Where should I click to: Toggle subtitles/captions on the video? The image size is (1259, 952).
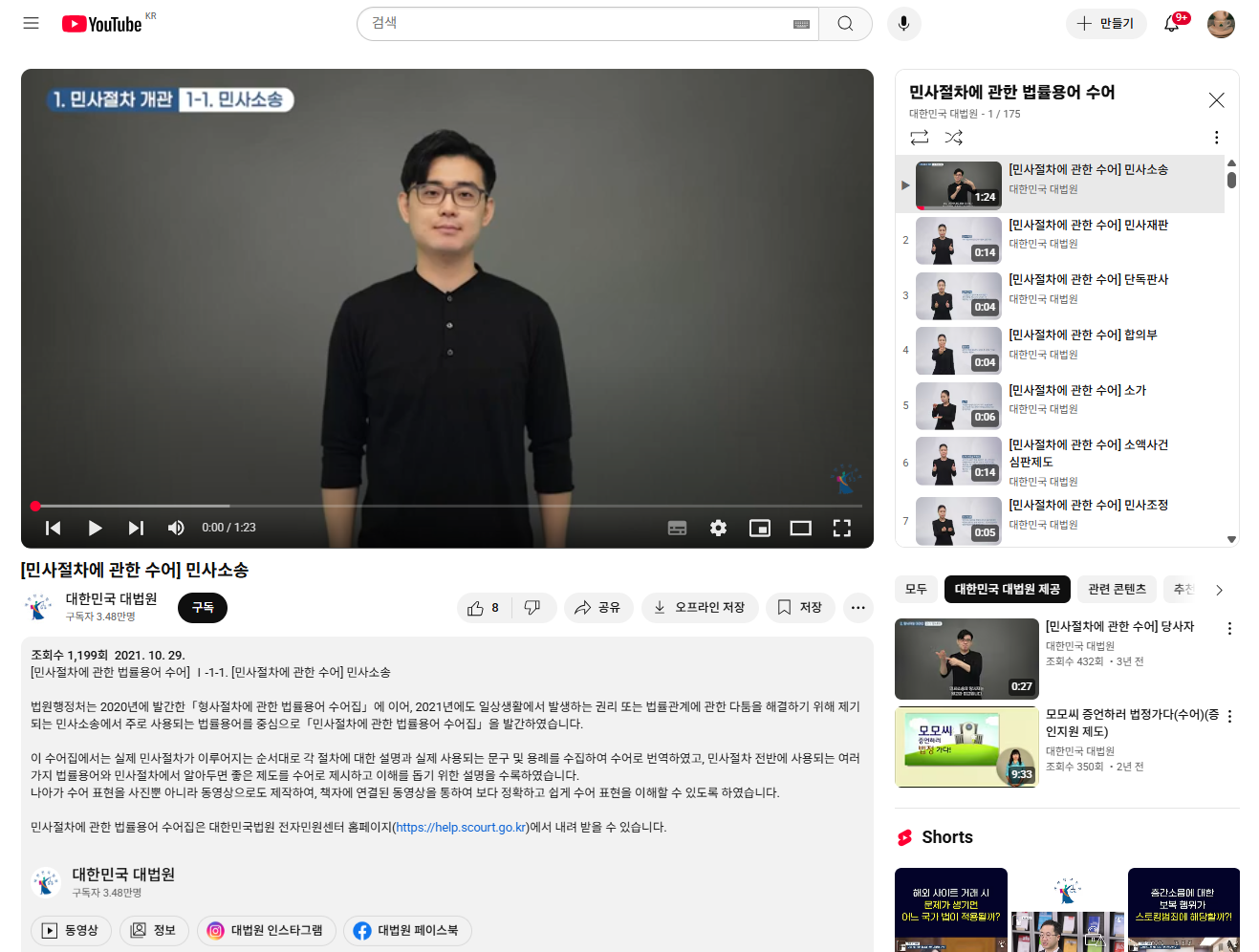pos(677,528)
